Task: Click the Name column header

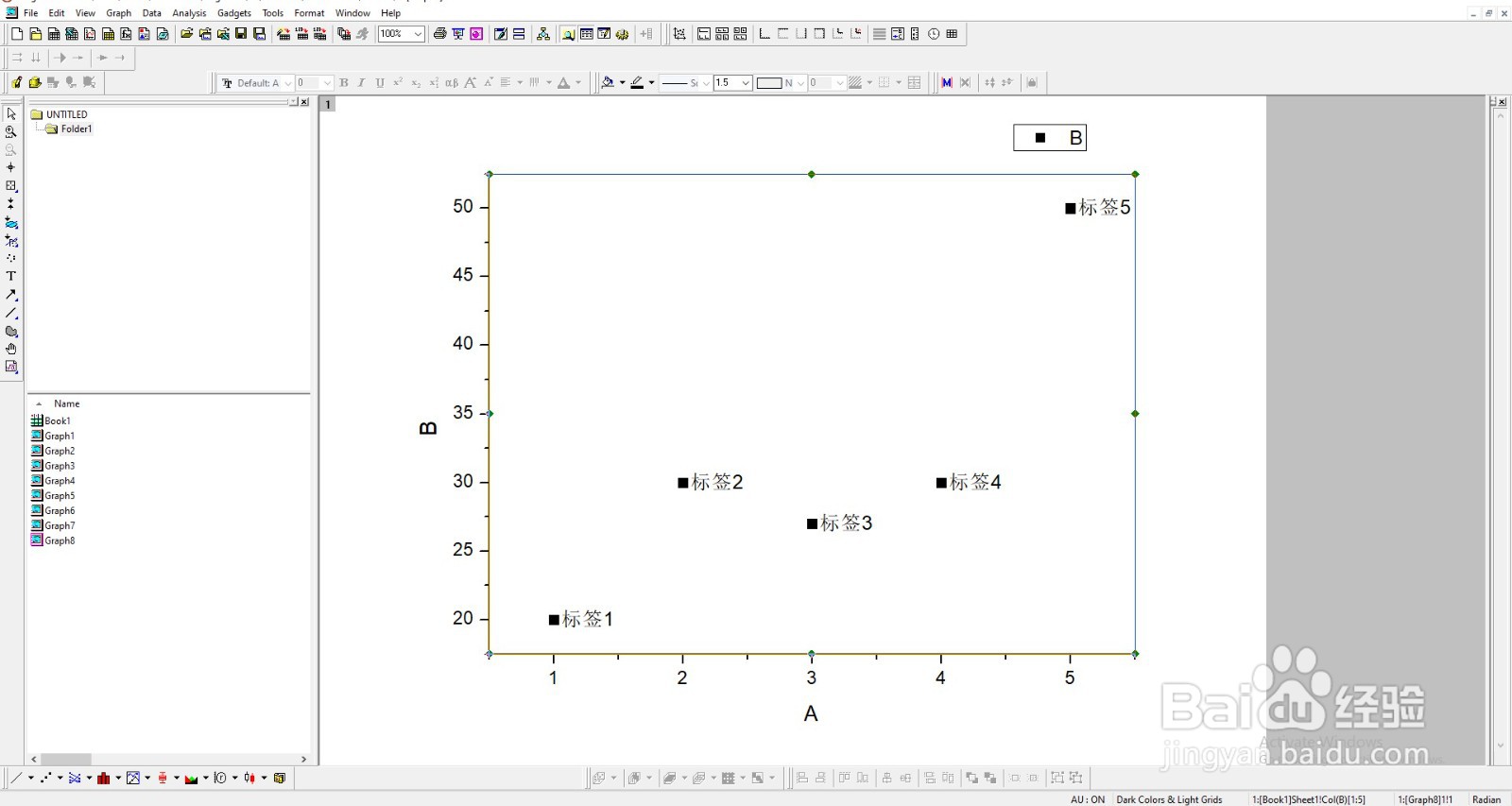Action: (66, 403)
